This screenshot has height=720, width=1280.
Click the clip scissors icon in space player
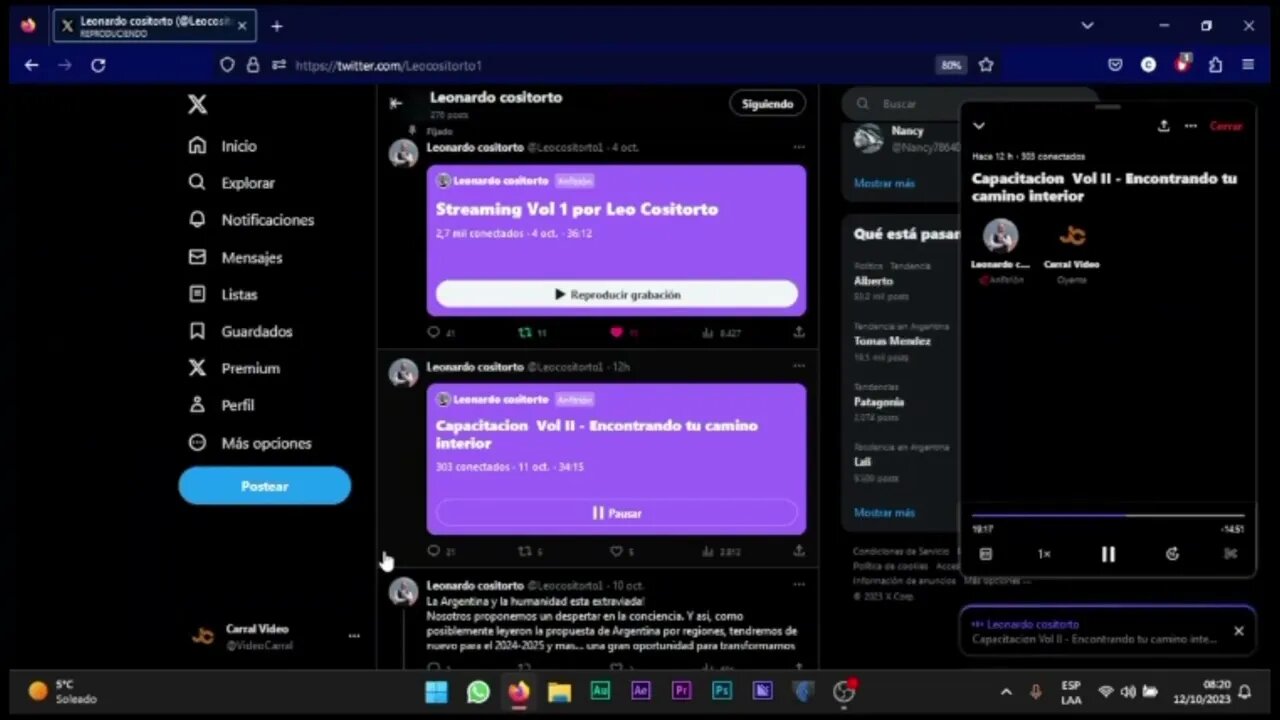pyautogui.click(x=1231, y=554)
